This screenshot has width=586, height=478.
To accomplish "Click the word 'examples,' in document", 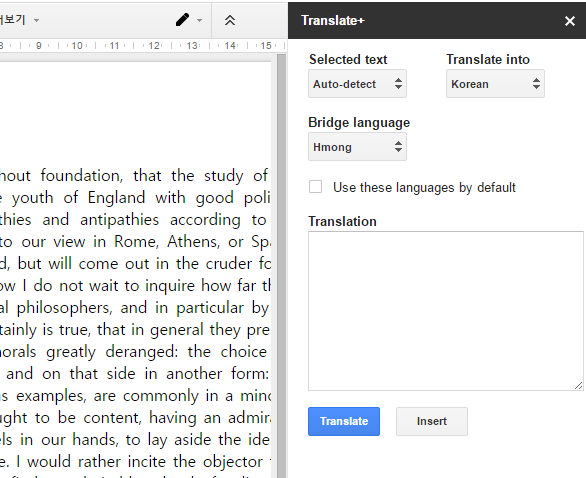I will coord(51,396).
